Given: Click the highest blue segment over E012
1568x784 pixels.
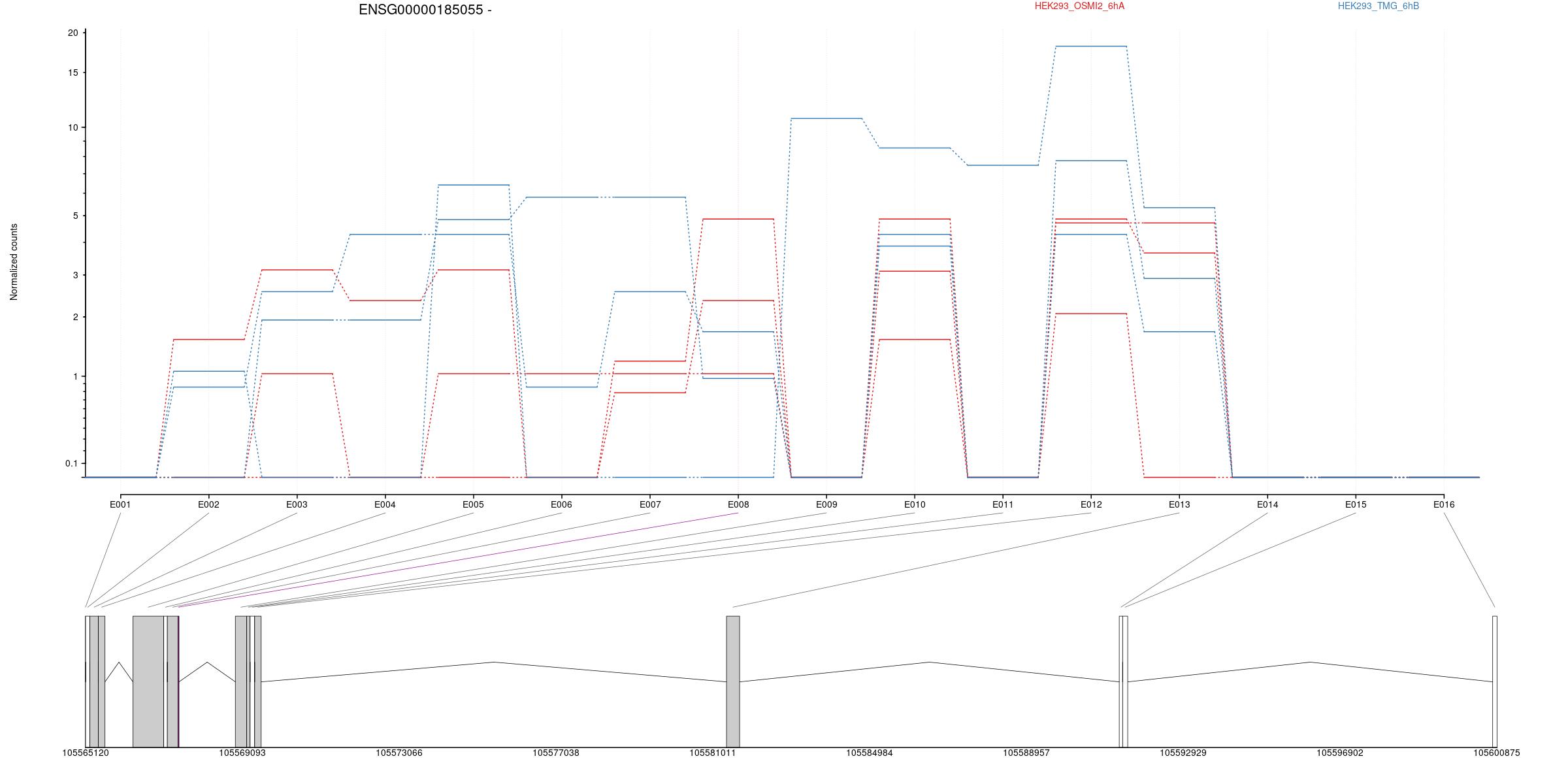Looking at the screenshot, I should pos(1091,46).
